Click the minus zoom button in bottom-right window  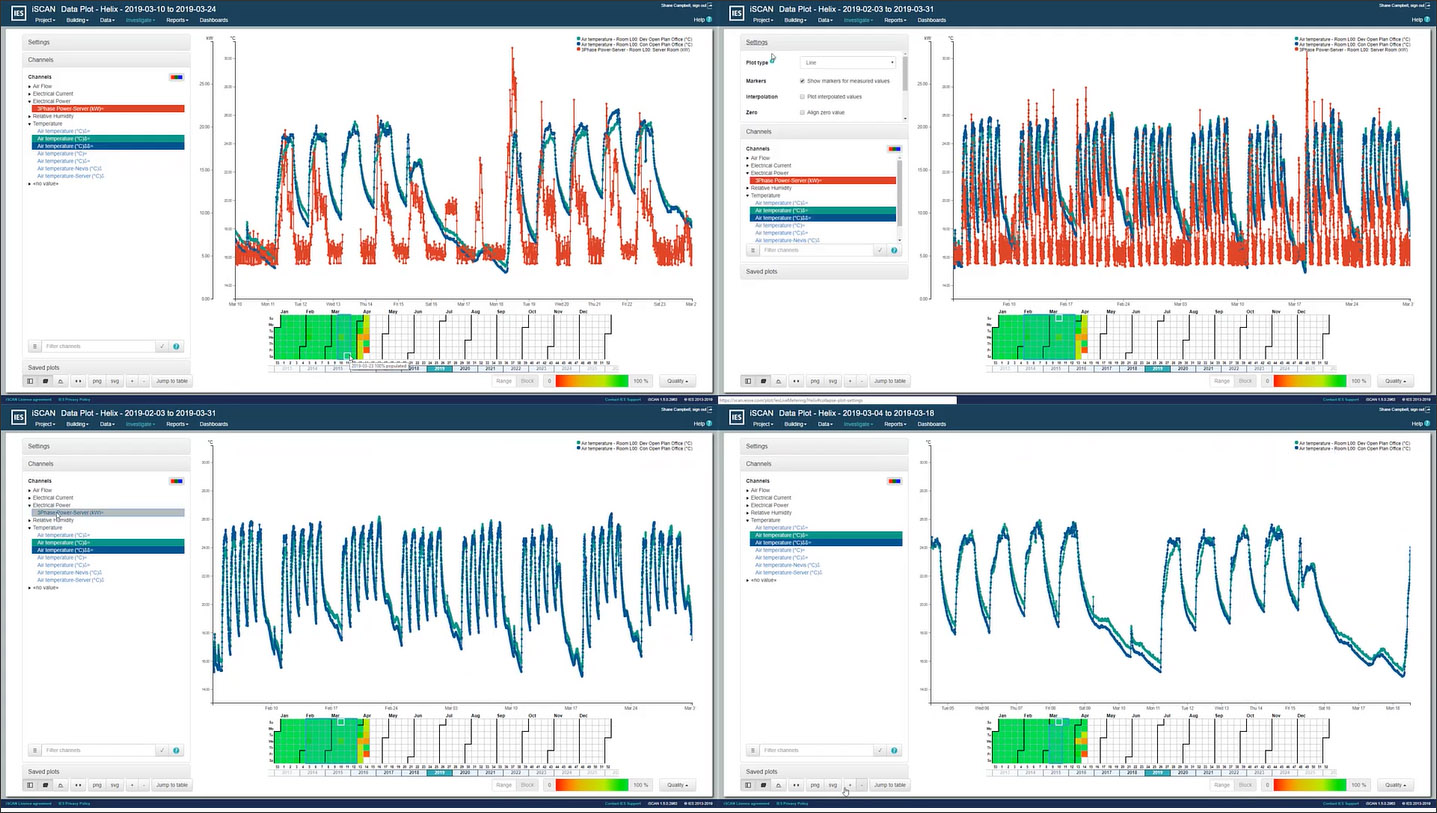(862, 785)
